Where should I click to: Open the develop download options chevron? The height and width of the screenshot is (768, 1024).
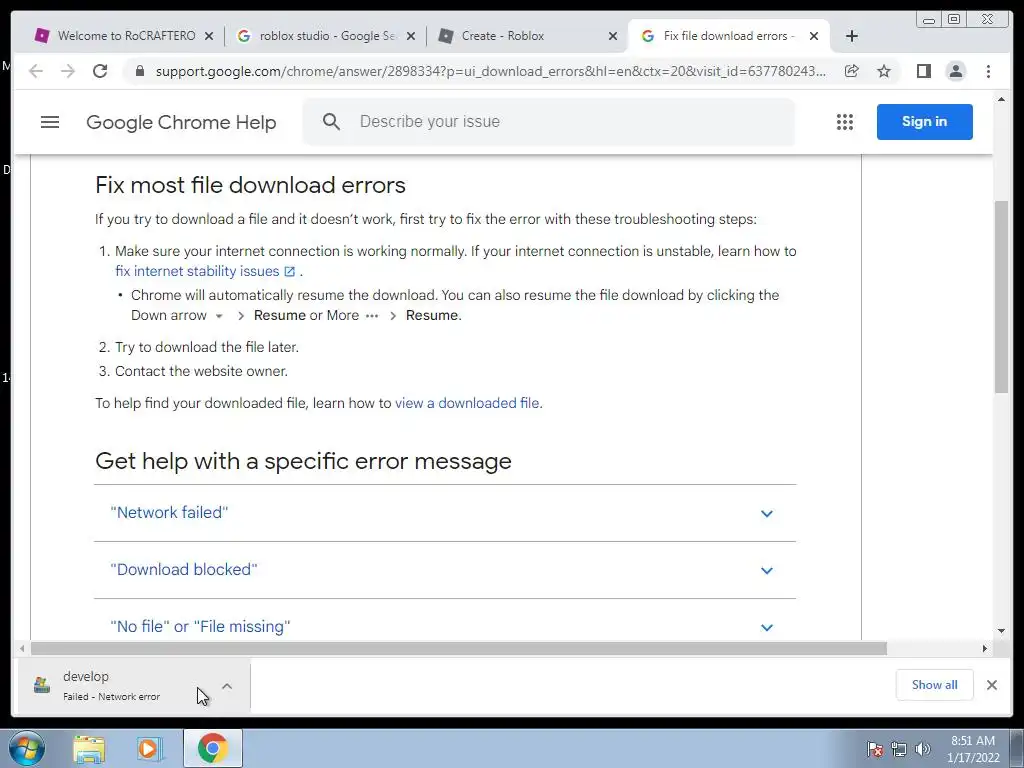pyautogui.click(x=227, y=686)
